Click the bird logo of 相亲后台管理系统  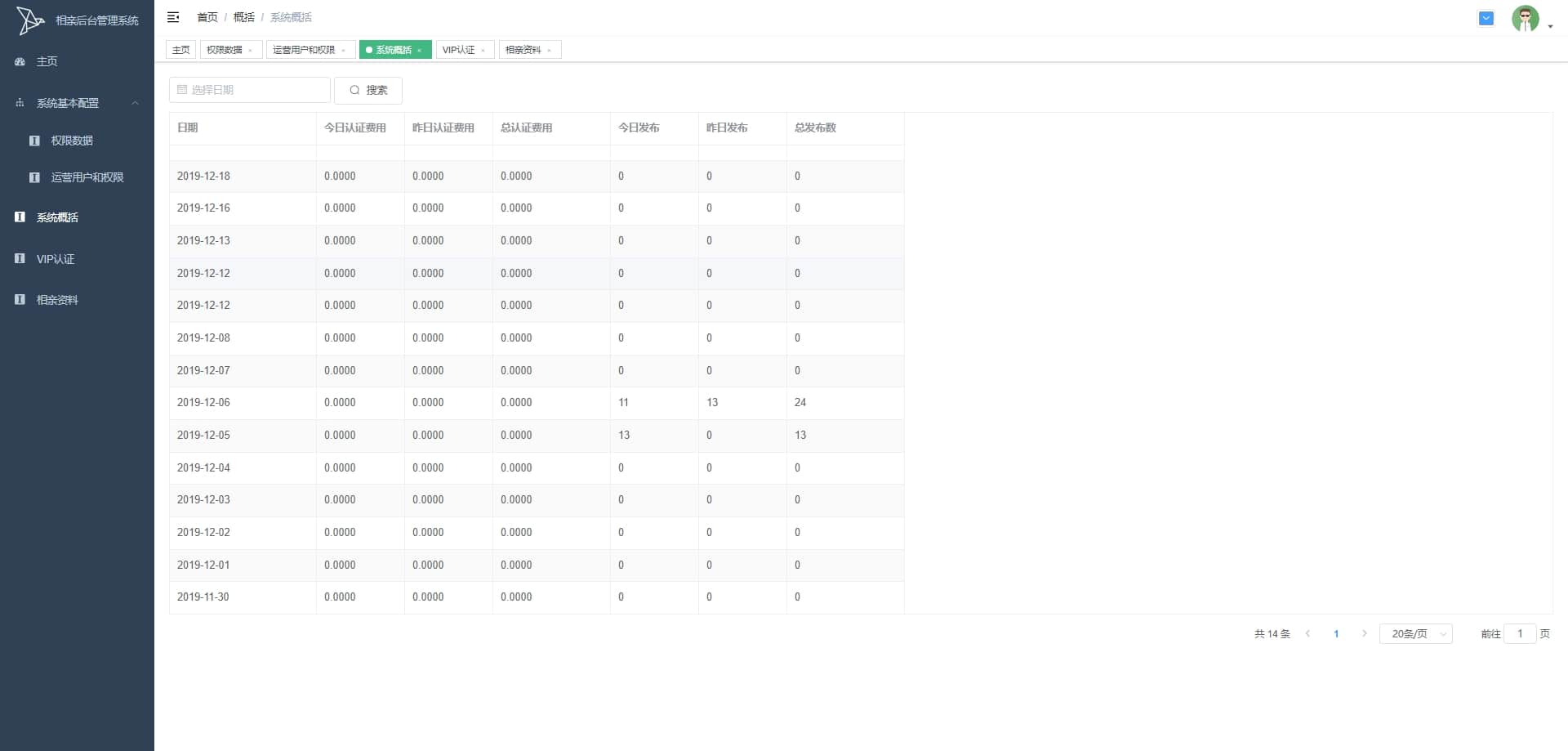pos(30,20)
